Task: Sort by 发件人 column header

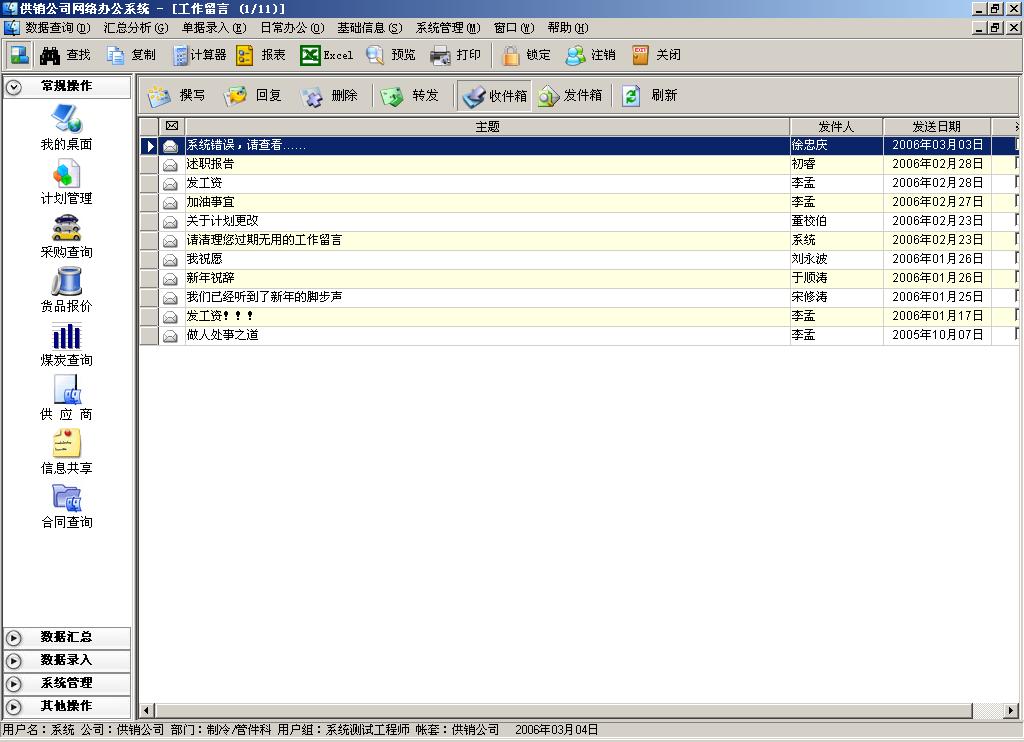Action: [836, 127]
